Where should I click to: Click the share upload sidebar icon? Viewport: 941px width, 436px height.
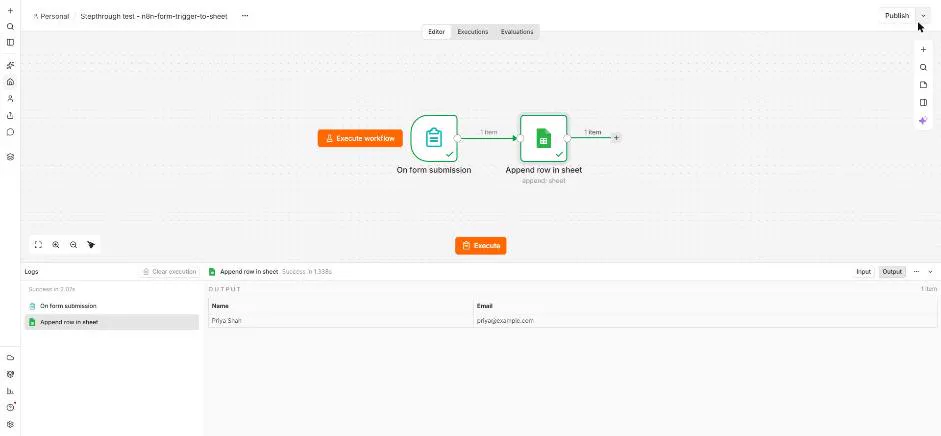[x=10, y=115]
